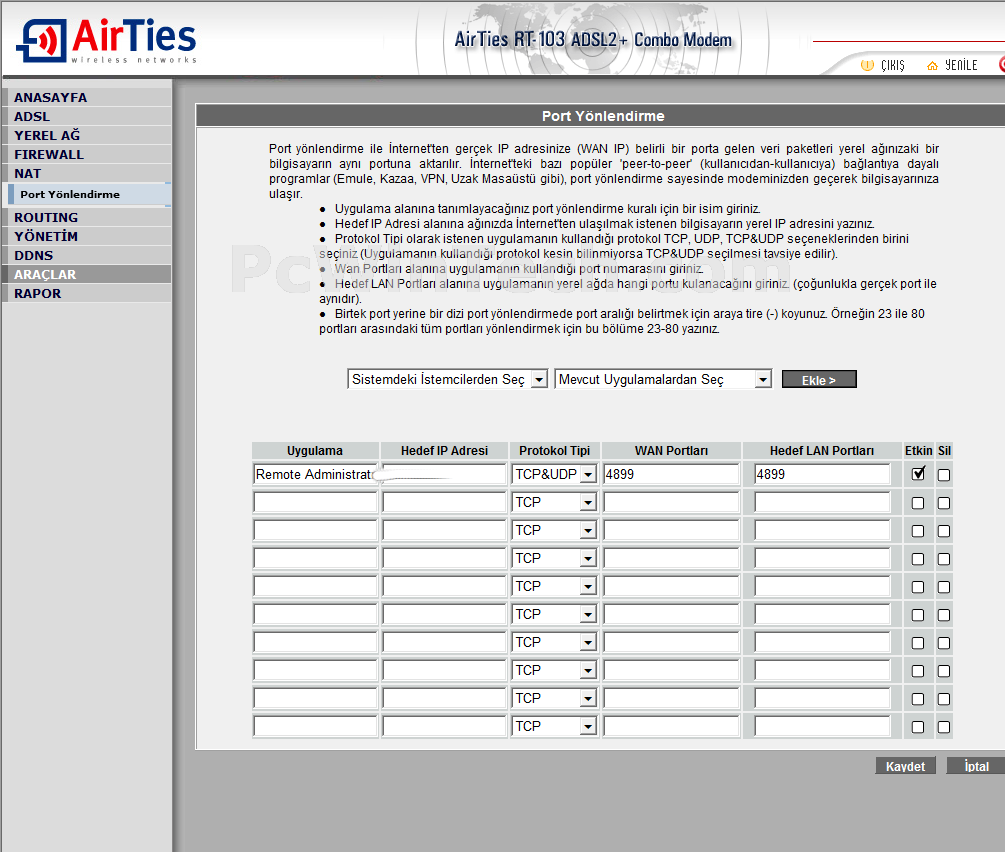This screenshot has width=1005, height=852.
Task: Click the WAN Portları field containing 4899
Action: click(671, 474)
